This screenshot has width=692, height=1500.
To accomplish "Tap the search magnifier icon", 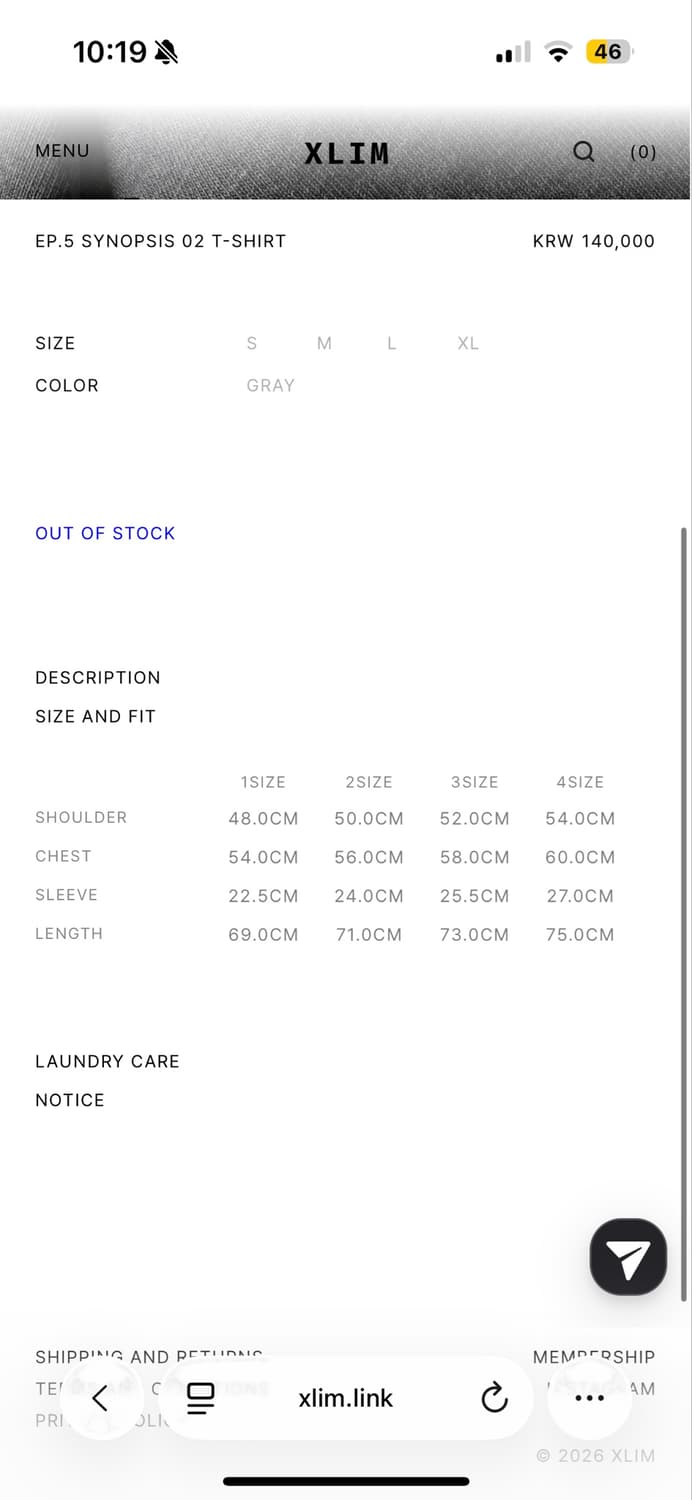I will pos(583,151).
